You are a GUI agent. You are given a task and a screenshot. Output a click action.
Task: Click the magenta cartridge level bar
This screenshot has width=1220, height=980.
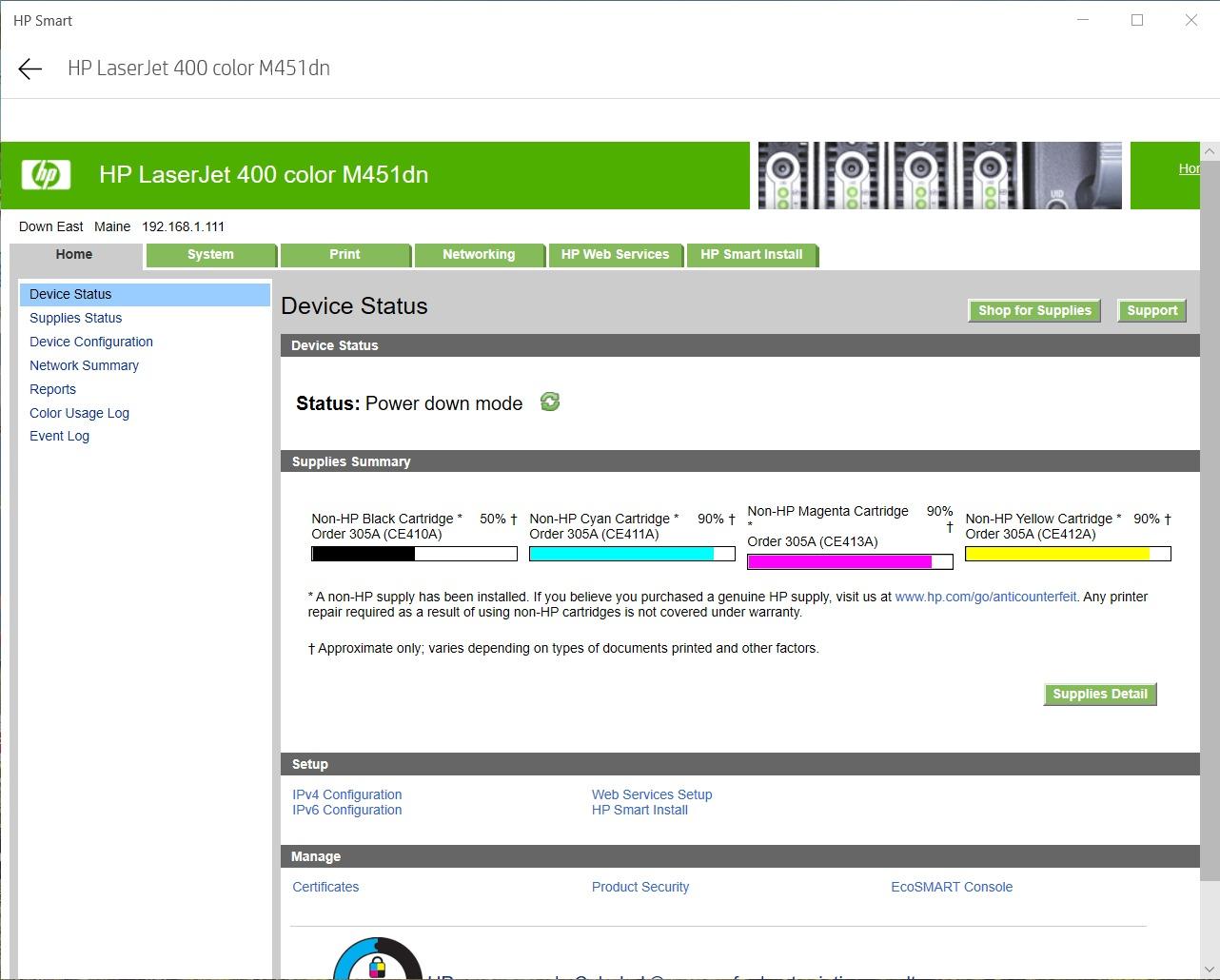click(850, 561)
